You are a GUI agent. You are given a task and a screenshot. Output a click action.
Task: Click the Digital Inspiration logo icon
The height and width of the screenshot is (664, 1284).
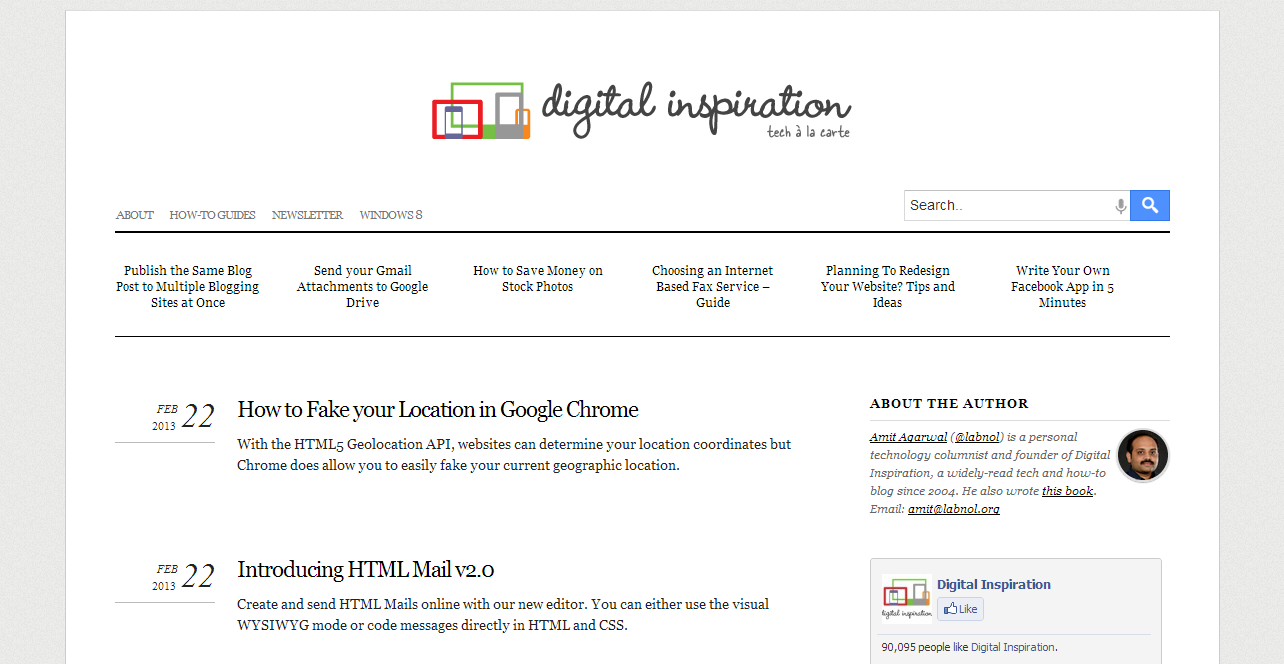point(481,110)
